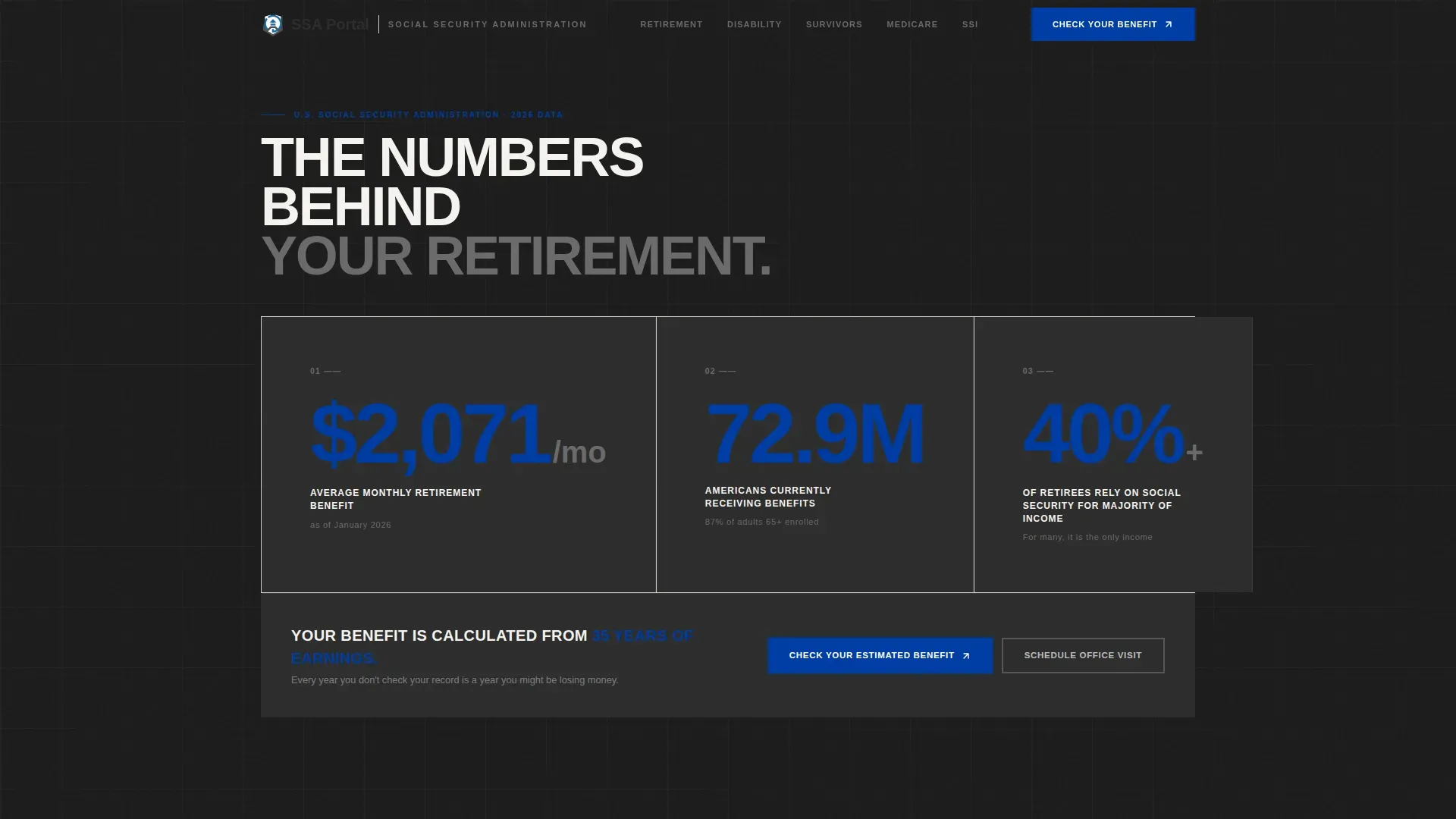Click the Check Your Benefit header button

tap(1112, 25)
